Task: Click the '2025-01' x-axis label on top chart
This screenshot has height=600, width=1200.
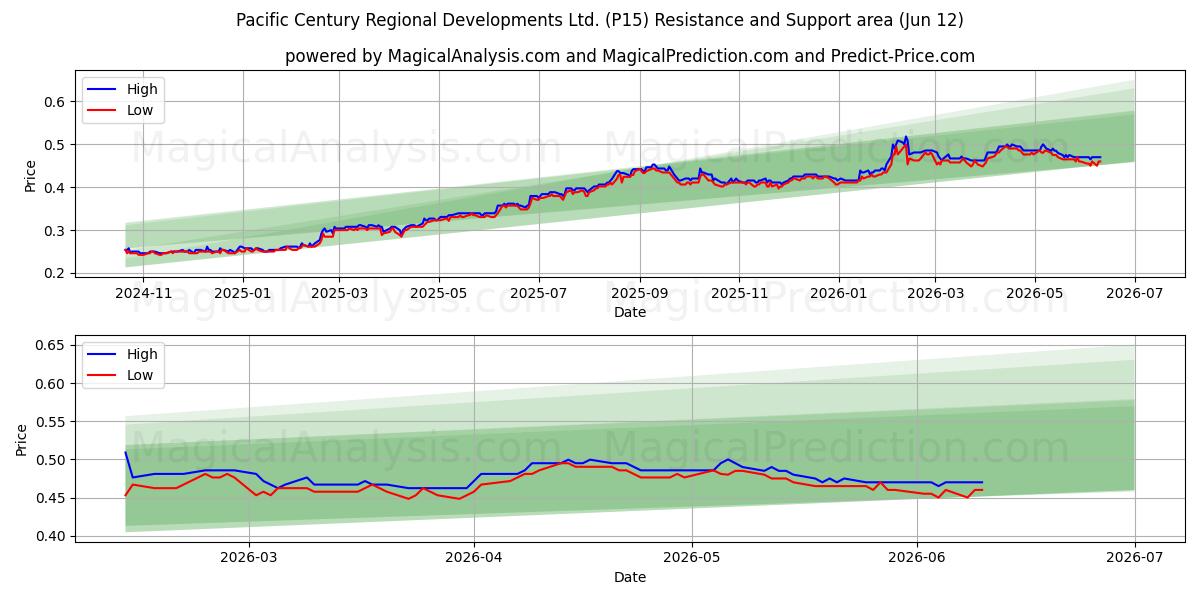Action: (x=241, y=294)
